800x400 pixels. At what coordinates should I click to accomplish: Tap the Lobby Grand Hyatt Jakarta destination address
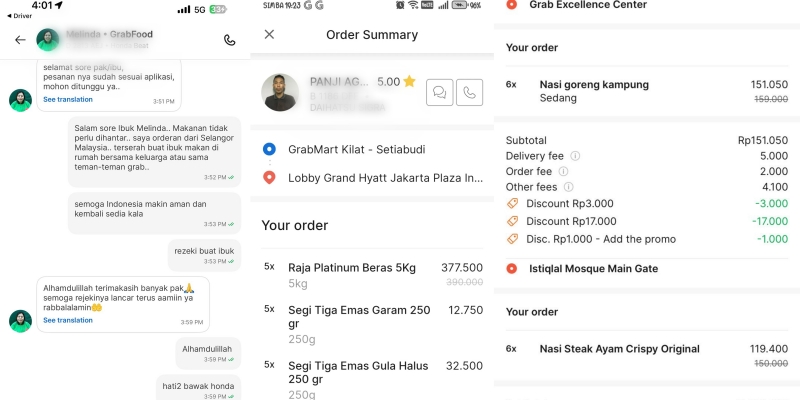(x=385, y=178)
